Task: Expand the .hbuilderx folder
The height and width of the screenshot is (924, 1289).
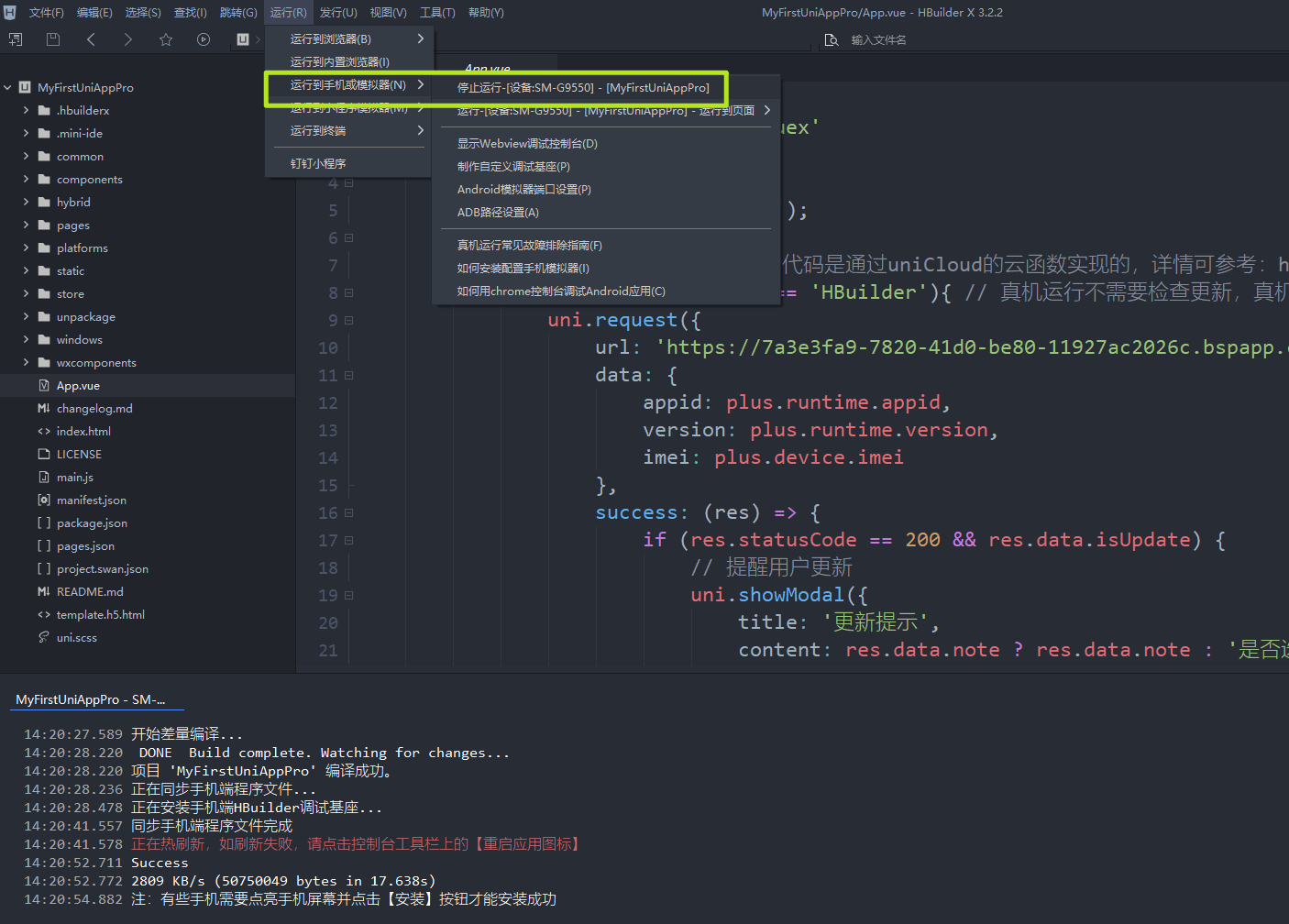Action: 26,111
